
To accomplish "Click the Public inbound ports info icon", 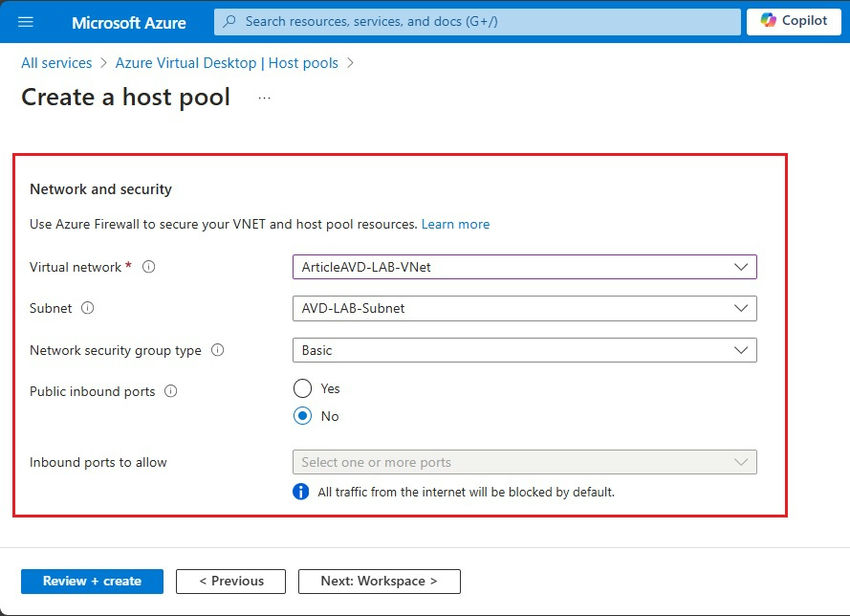I will coord(168,391).
